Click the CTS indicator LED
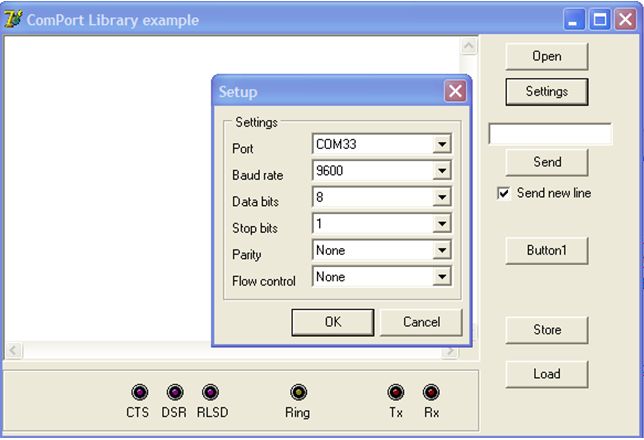The height and width of the screenshot is (440, 644). 138,392
